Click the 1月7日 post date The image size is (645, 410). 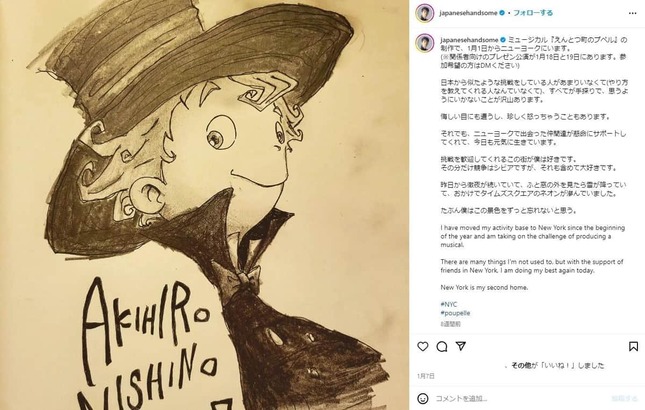tap(426, 376)
